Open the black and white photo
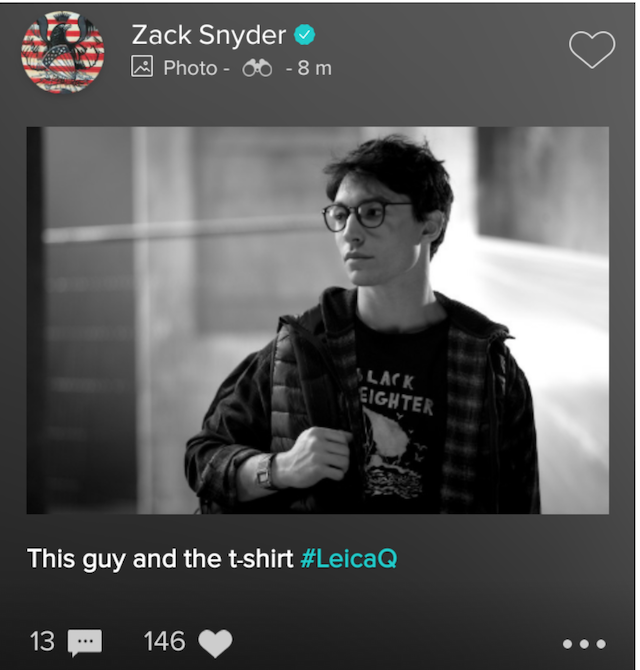The height and width of the screenshot is (670, 640). tap(317, 320)
